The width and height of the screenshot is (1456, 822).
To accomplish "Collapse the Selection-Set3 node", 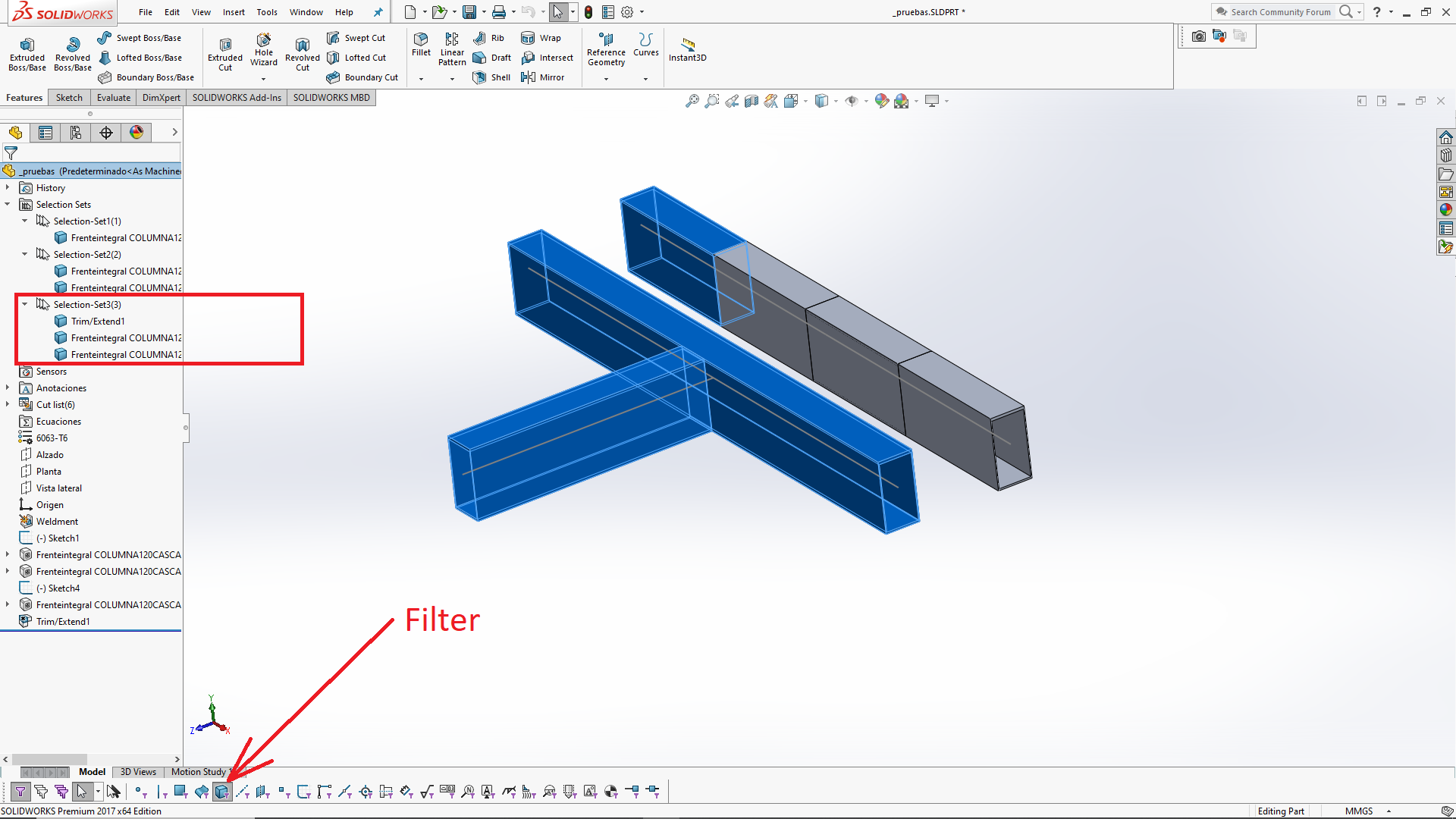I will coord(25,304).
